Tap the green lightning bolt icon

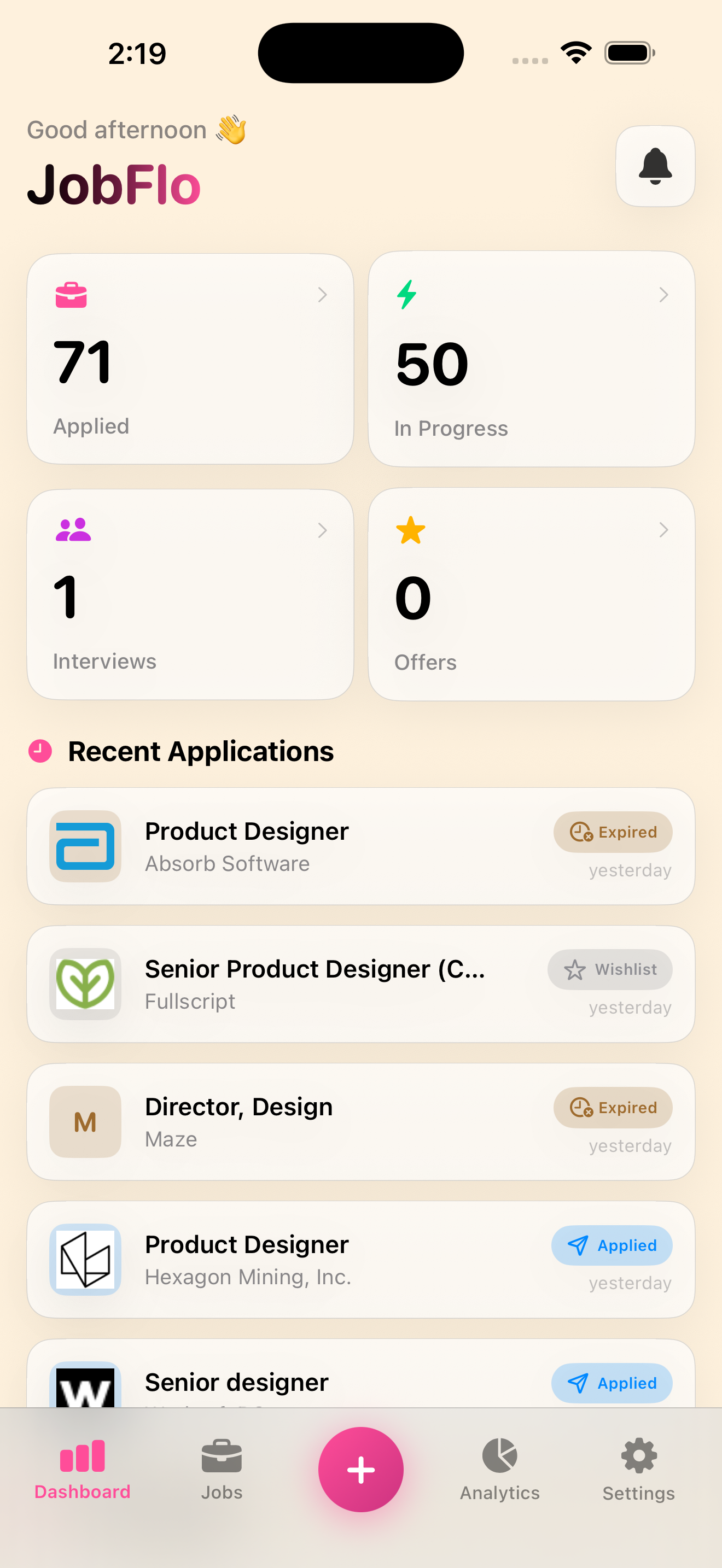(x=406, y=295)
